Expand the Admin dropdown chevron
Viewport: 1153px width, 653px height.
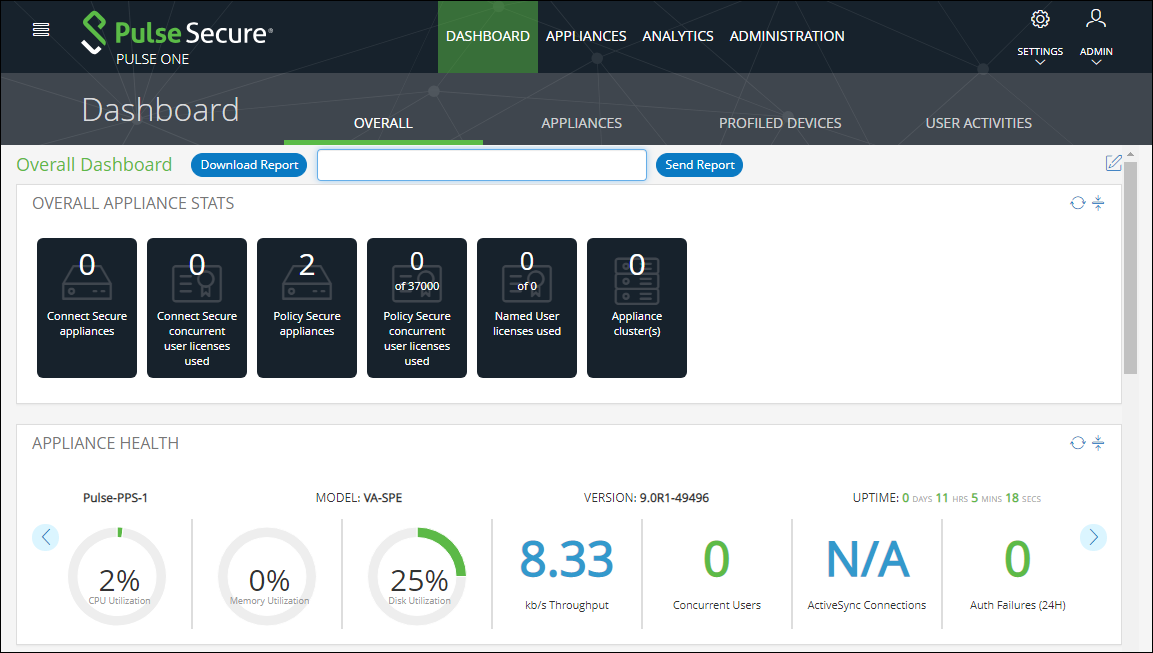click(x=1096, y=63)
